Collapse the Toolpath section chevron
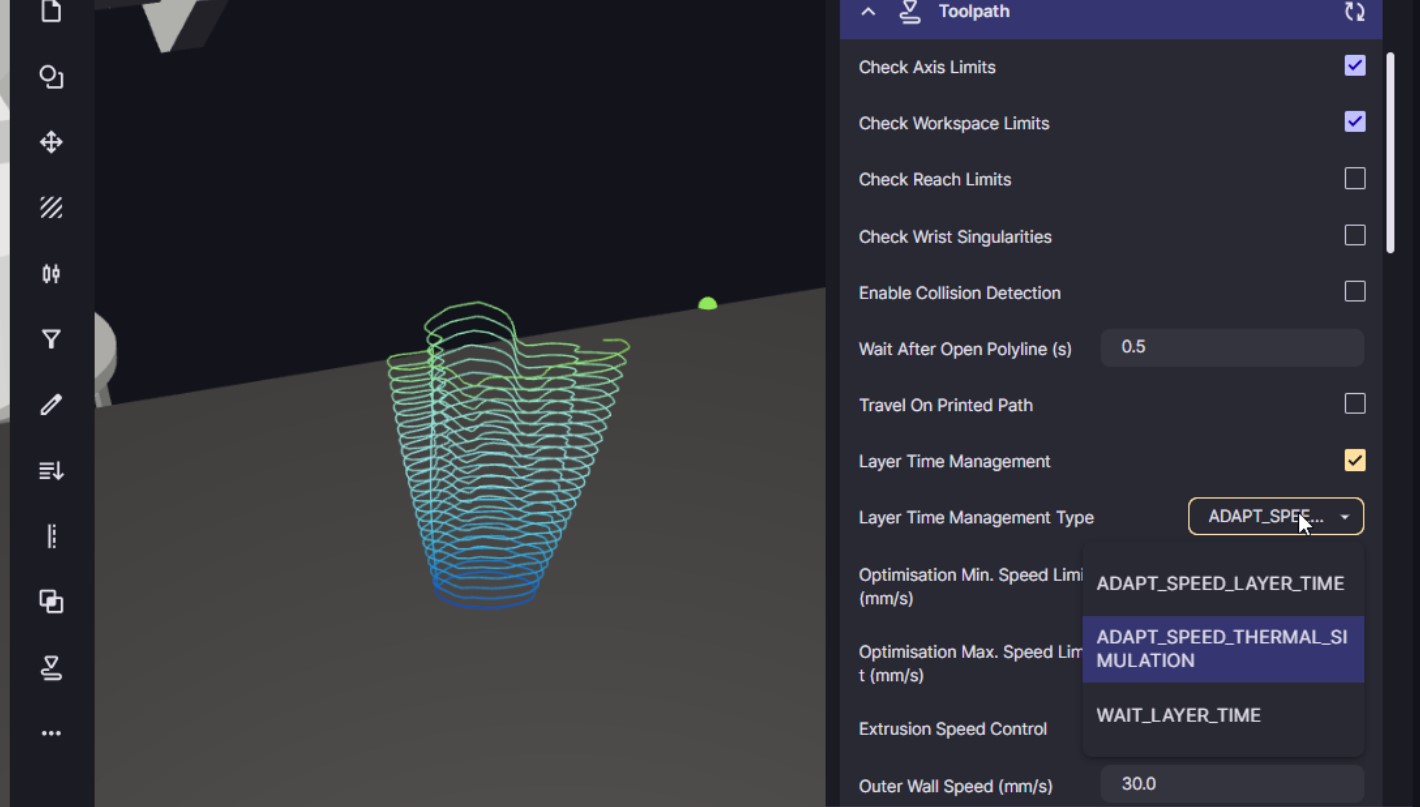Screen dimensions: 1420x807 (x=868, y=12)
